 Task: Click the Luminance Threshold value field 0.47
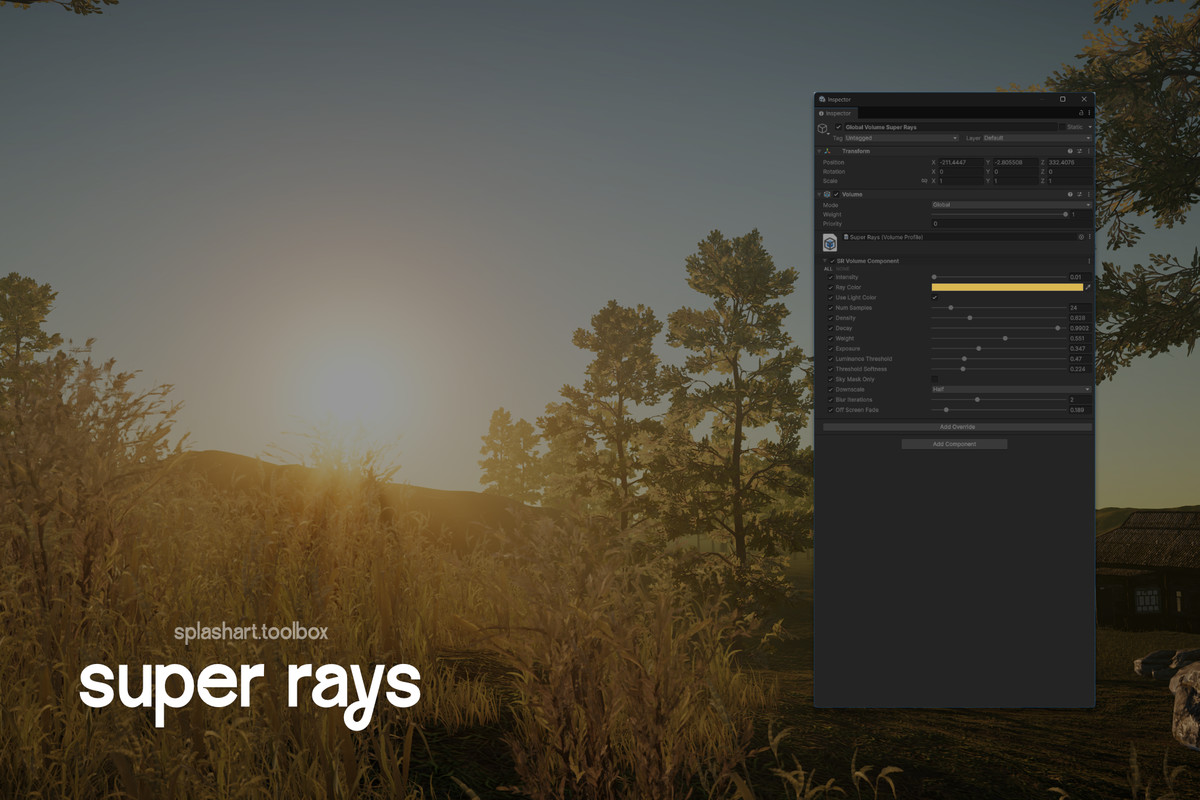point(1080,359)
